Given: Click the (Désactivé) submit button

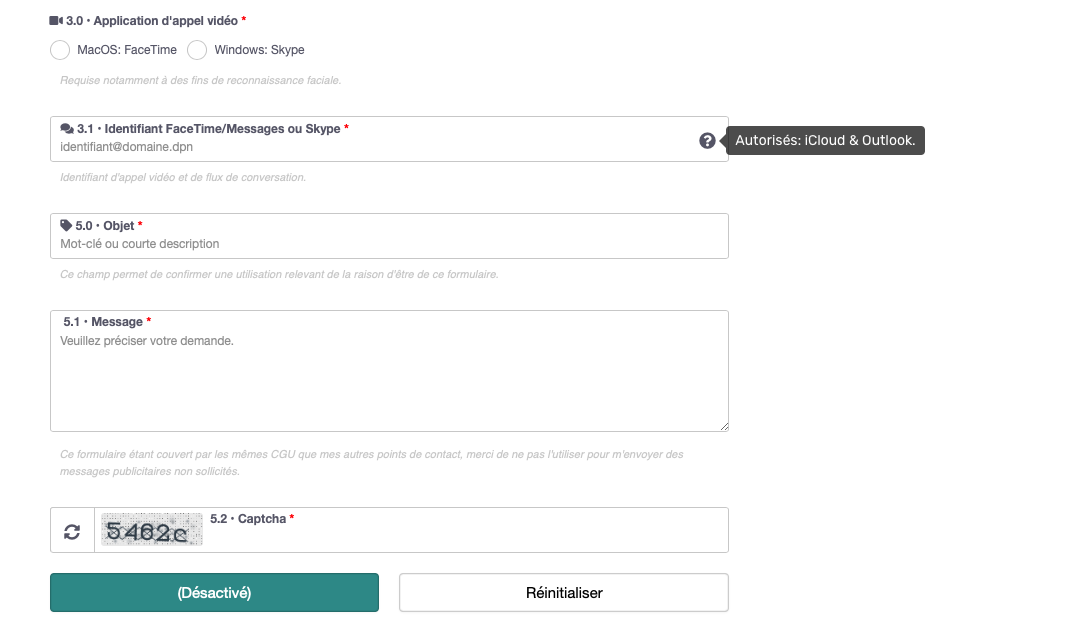Looking at the screenshot, I should [x=214, y=592].
